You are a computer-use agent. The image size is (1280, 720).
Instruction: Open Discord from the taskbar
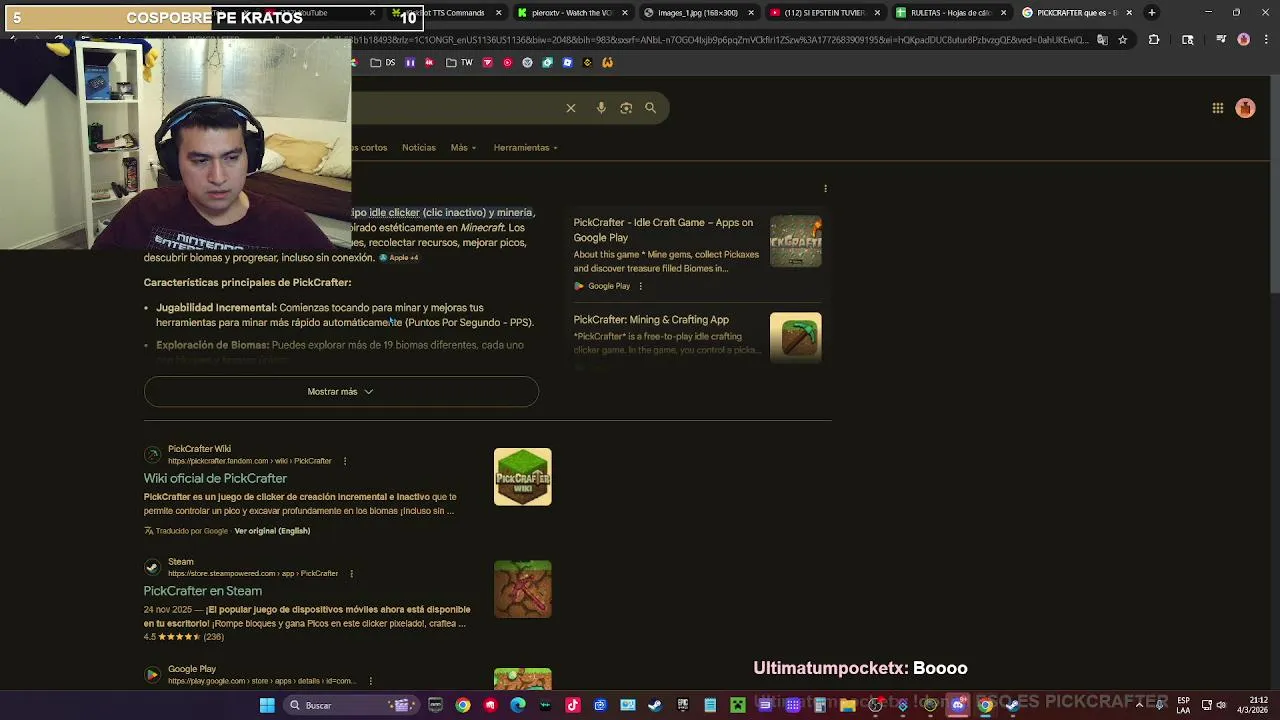point(958,706)
